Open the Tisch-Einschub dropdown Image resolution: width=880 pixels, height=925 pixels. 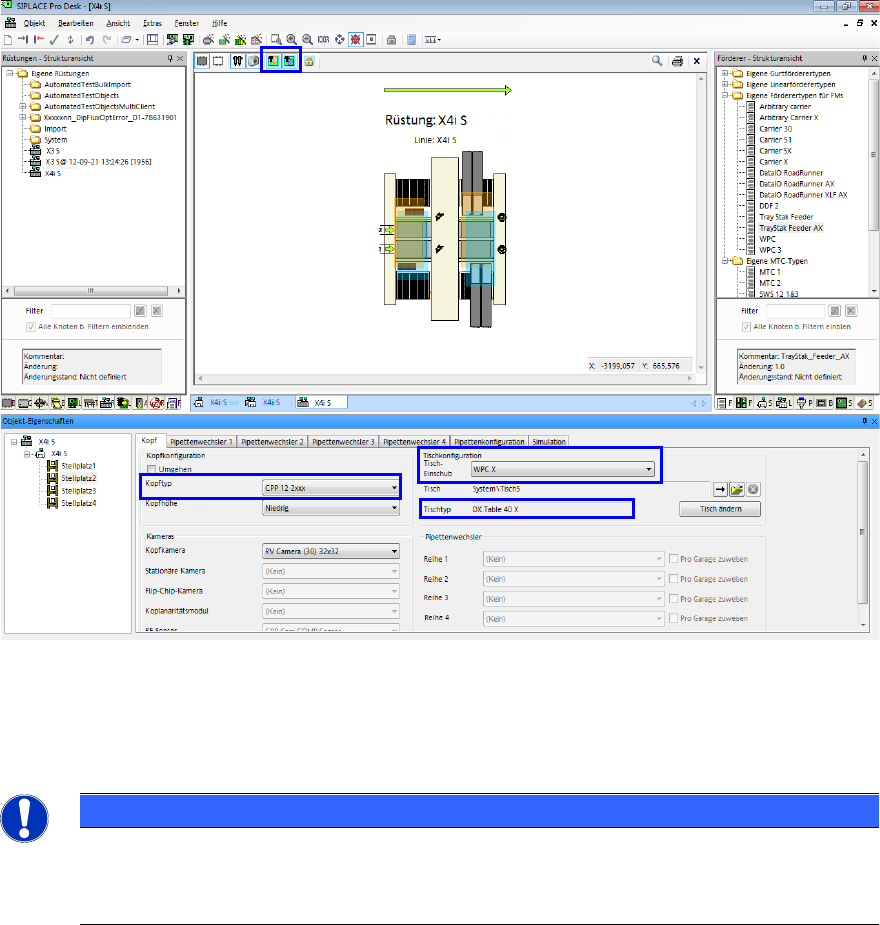pos(562,470)
